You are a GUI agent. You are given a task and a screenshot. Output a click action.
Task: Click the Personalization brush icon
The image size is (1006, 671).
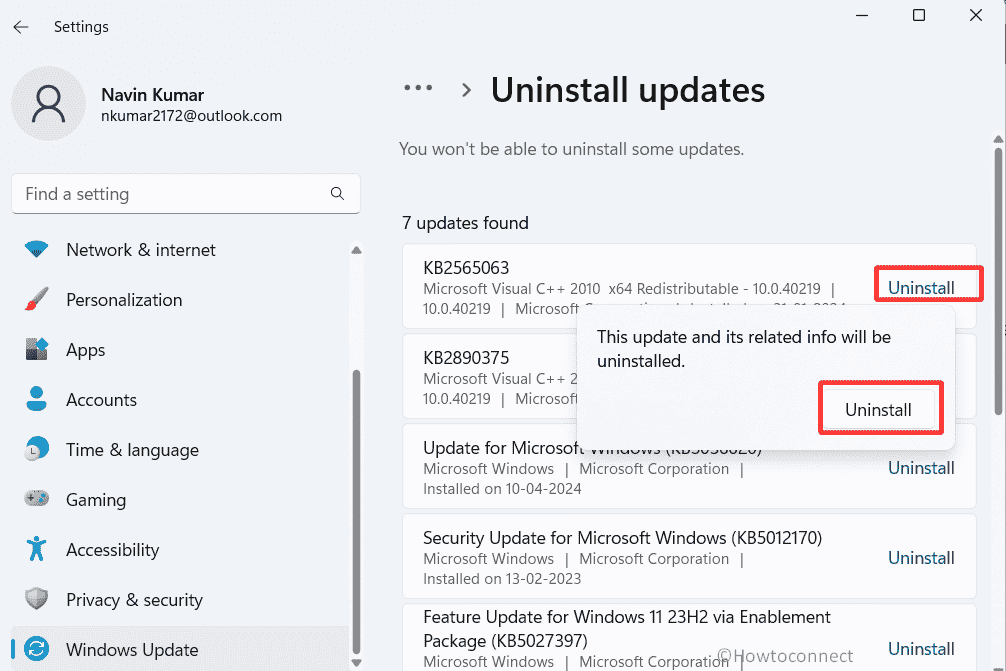(x=37, y=299)
